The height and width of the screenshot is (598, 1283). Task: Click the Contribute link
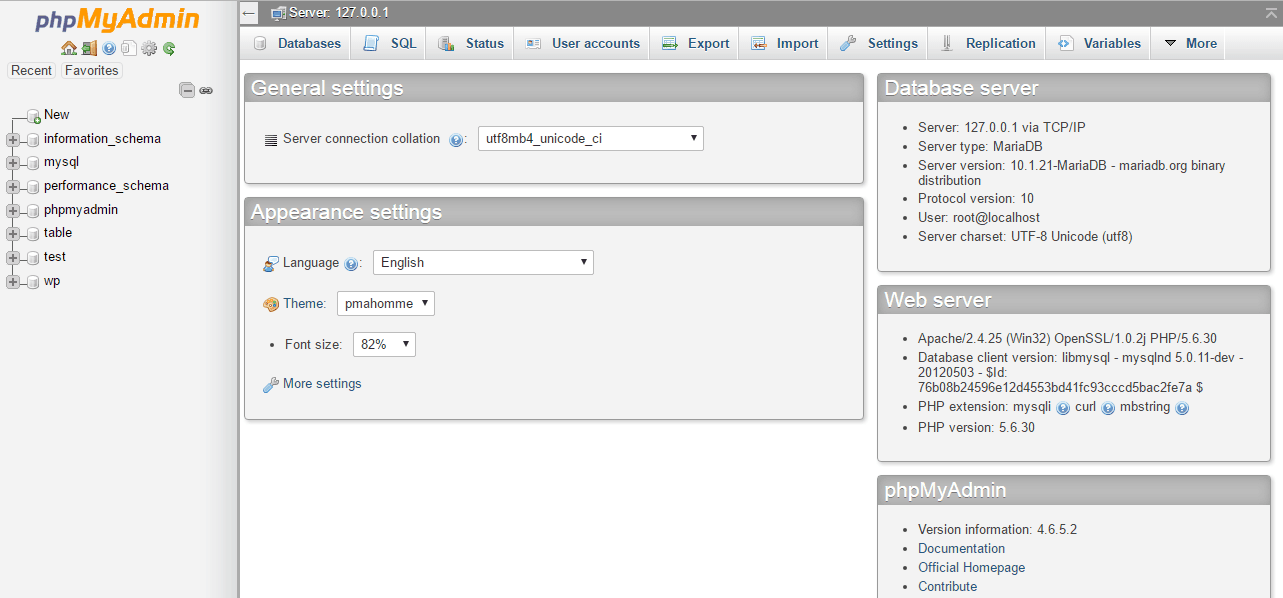pos(948,587)
